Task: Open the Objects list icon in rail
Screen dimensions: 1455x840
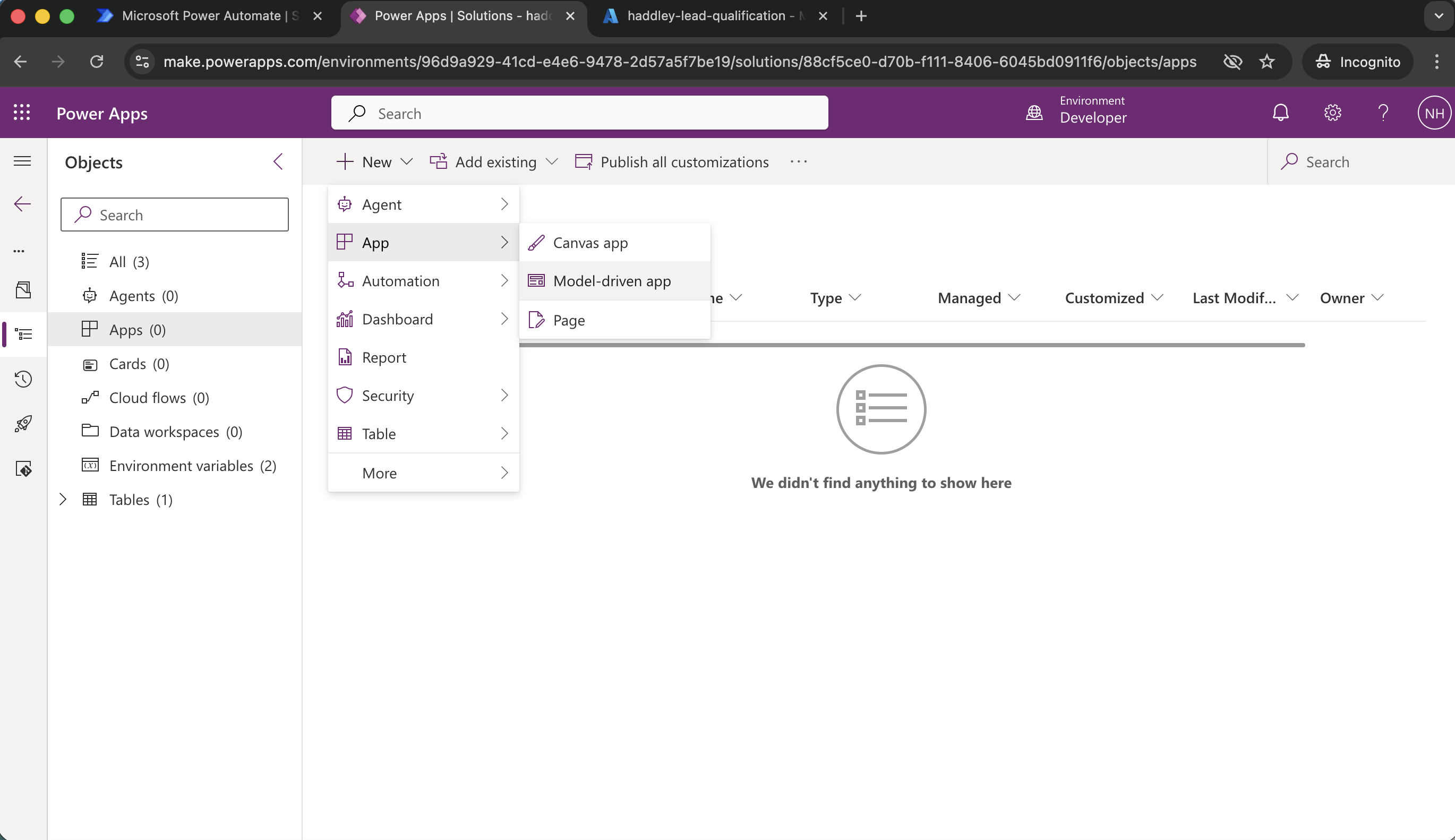Action: point(23,334)
